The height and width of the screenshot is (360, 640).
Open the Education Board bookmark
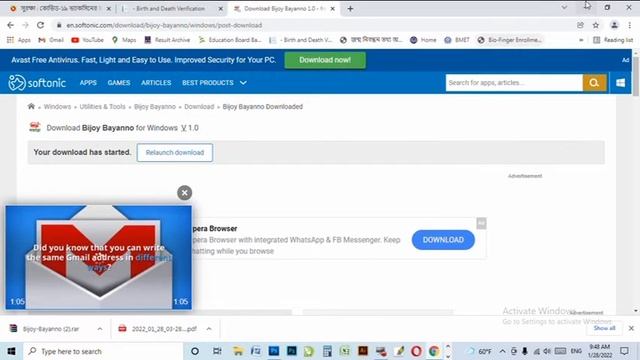point(230,40)
